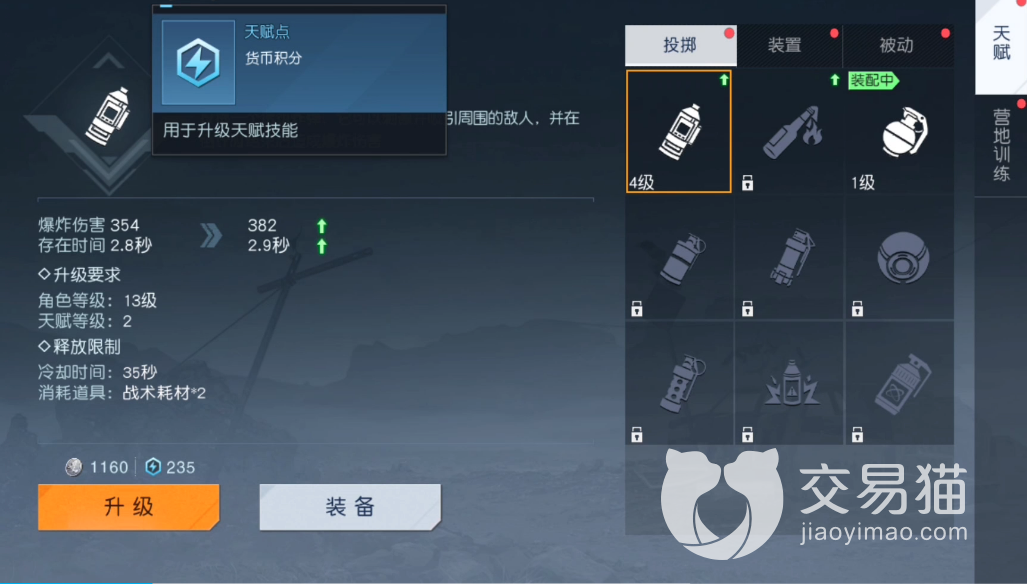
Task: Select the locked round sensor mine skill
Action: coord(900,259)
